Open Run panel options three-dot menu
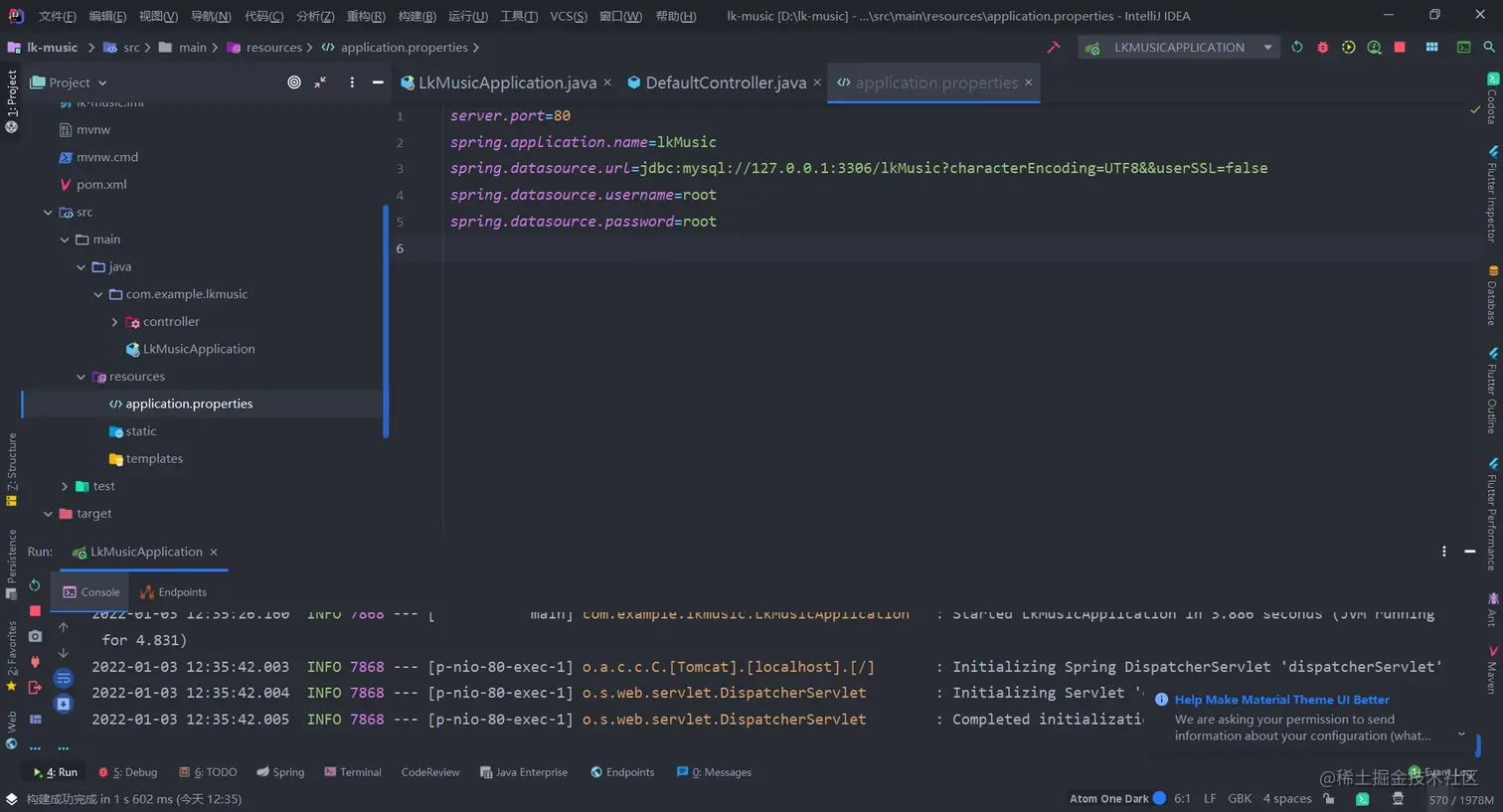Screen dimensions: 1503x812 click(1444, 552)
